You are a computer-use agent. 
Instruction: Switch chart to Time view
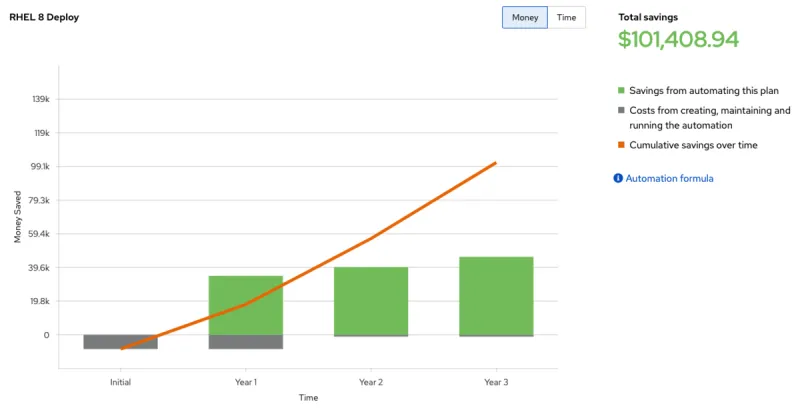[x=566, y=17]
